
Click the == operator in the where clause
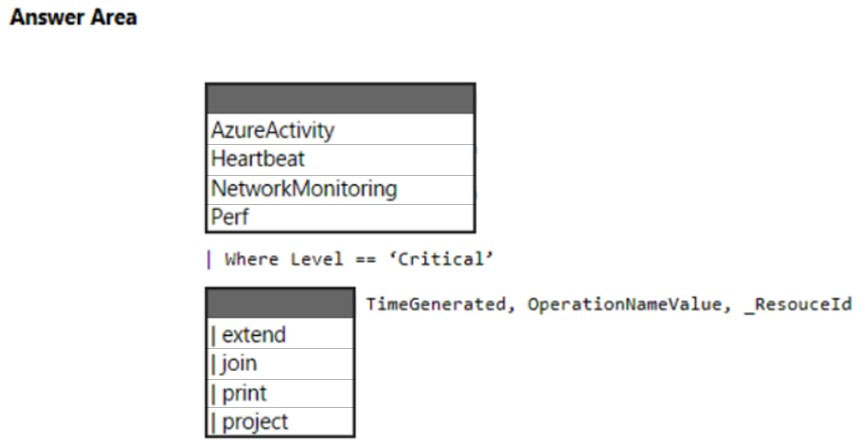pyautogui.click(x=366, y=259)
